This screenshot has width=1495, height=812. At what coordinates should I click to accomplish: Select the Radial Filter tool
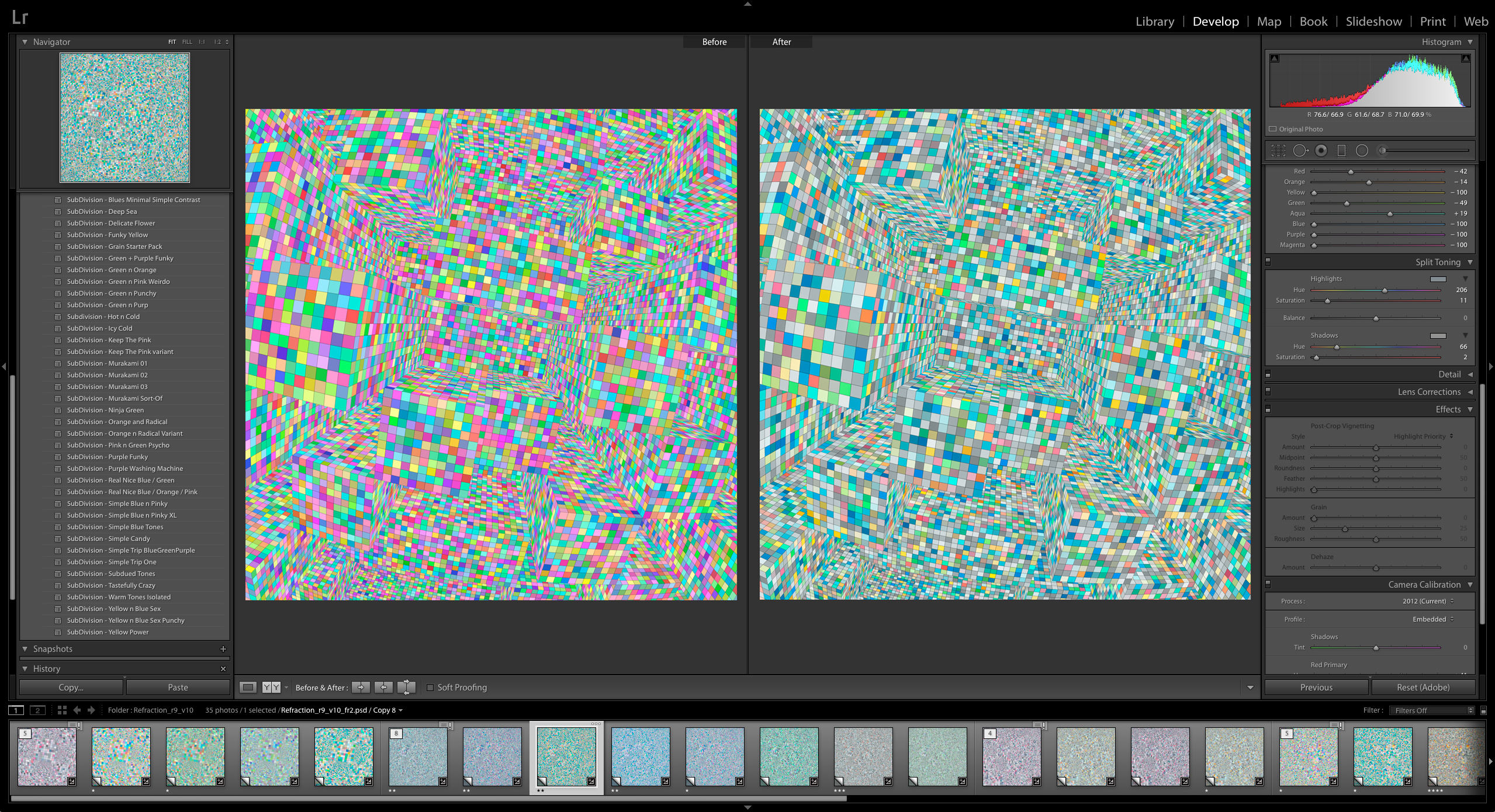coord(1362,151)
